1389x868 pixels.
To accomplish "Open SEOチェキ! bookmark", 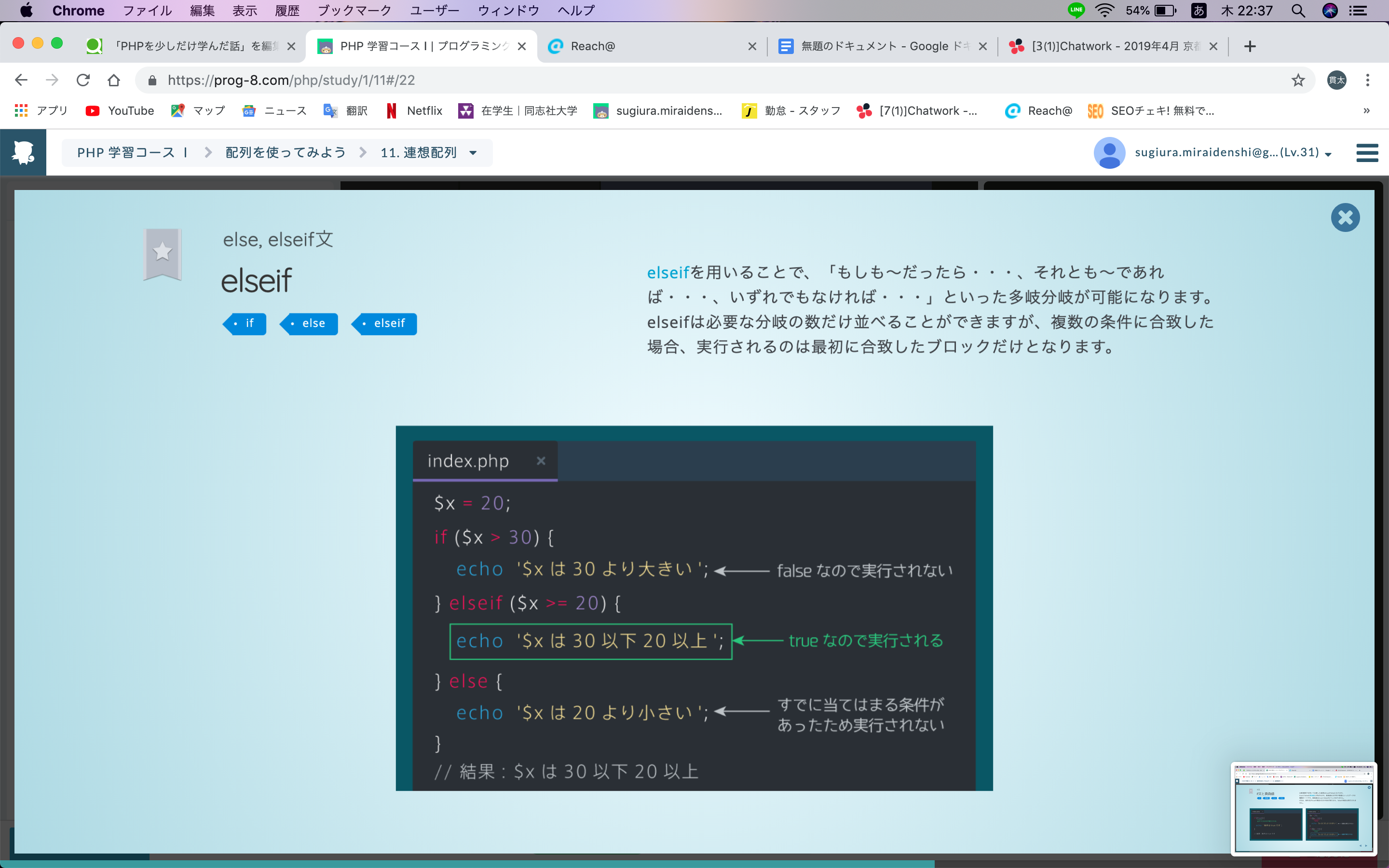I will click(1151, 111).
